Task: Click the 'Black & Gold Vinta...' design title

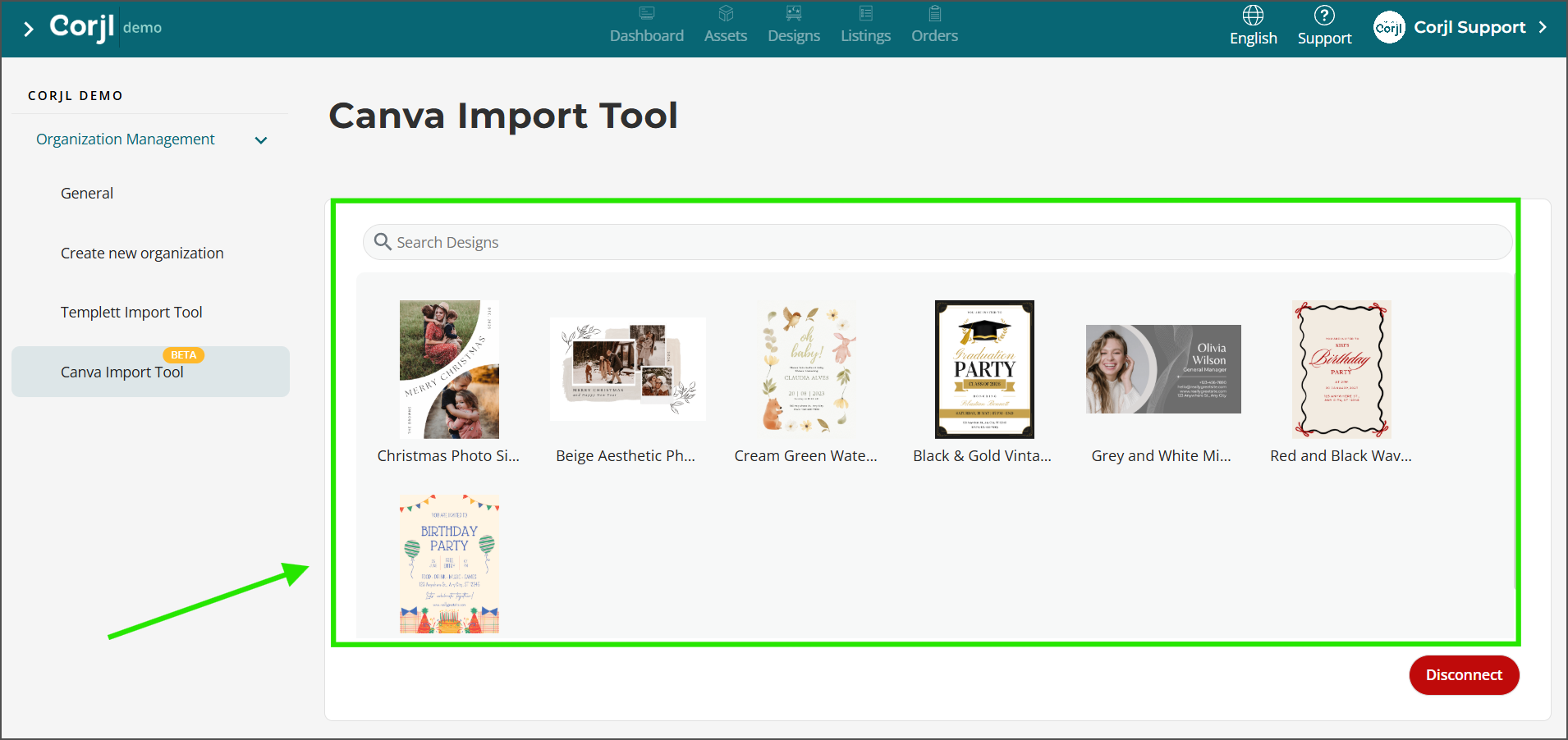Action: [x=983, y=455]
